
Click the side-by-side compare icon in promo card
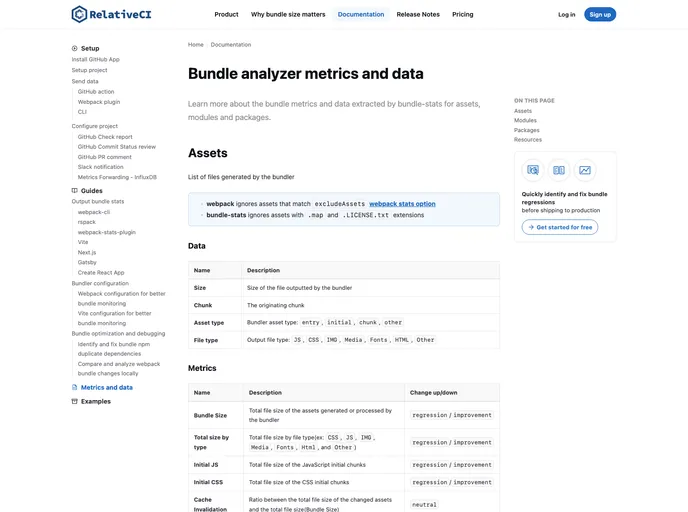click(x=559, y=170)
